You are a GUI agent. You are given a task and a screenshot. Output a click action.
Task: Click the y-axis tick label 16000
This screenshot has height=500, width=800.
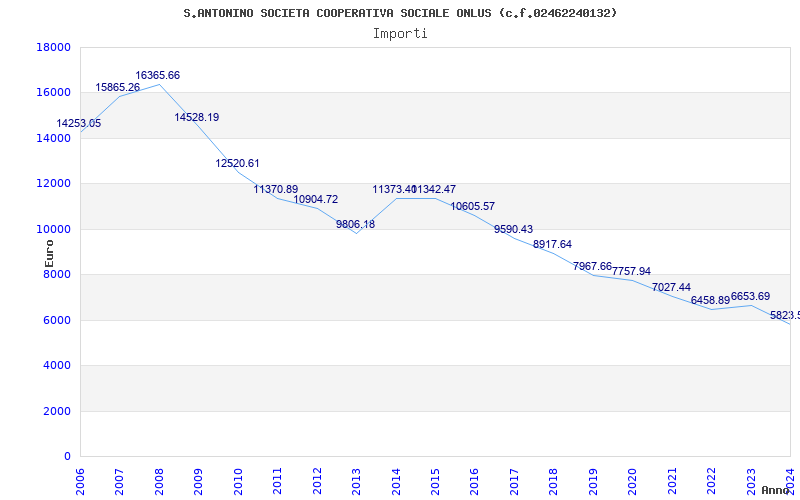[54, 93]
